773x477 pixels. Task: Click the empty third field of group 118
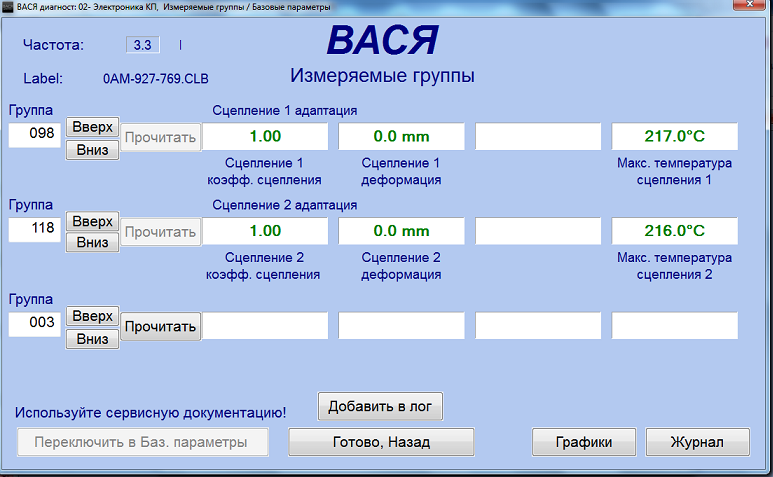538,231
